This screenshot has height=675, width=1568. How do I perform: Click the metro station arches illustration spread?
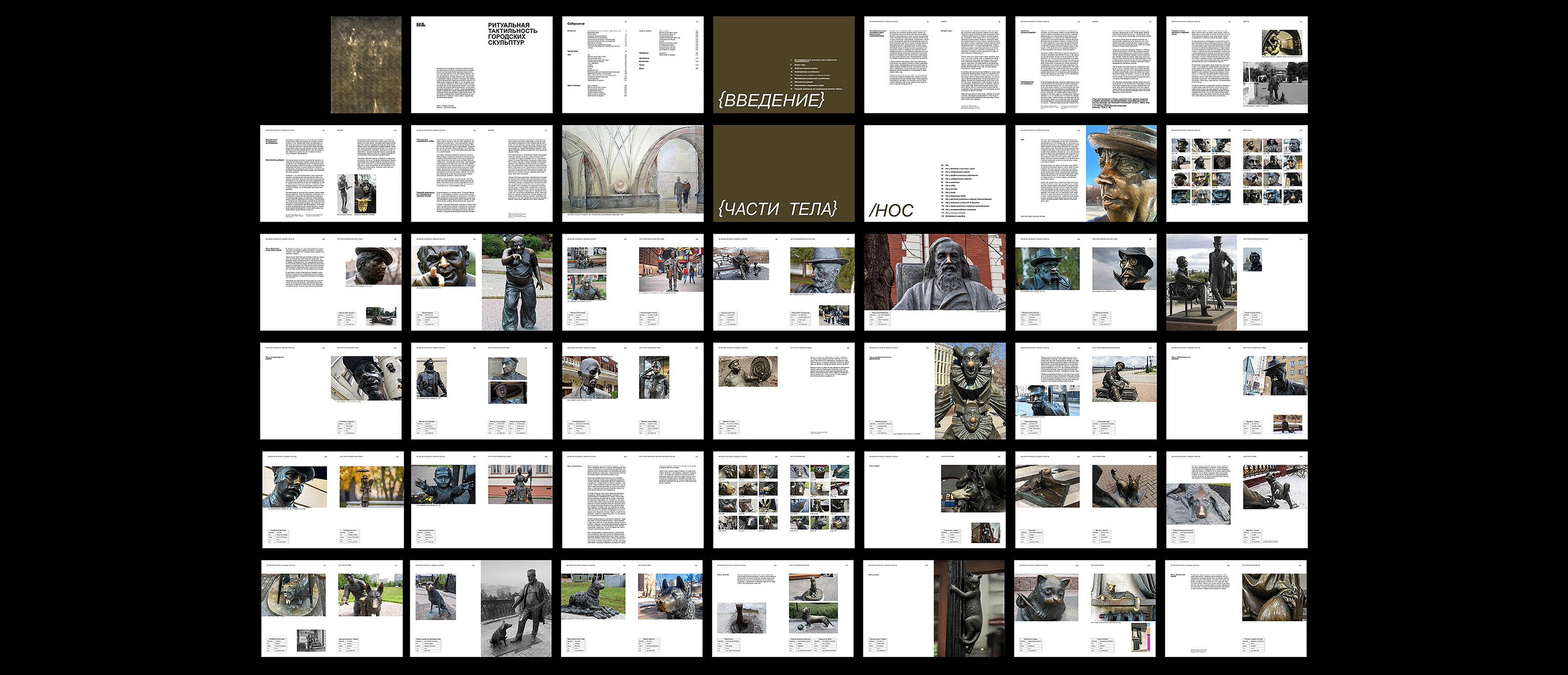633,174
